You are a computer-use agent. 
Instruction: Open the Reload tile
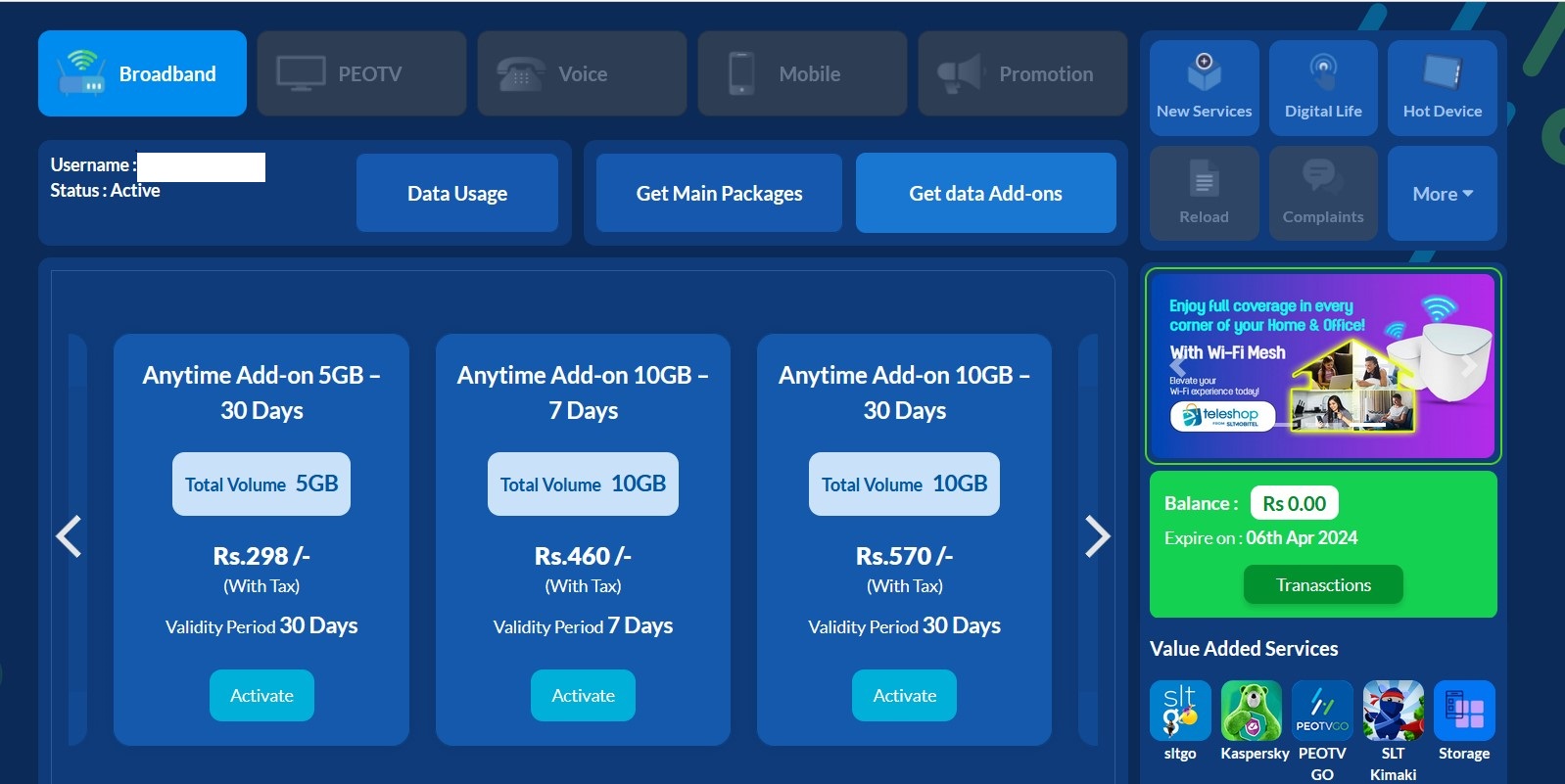tap(1204, 193)
